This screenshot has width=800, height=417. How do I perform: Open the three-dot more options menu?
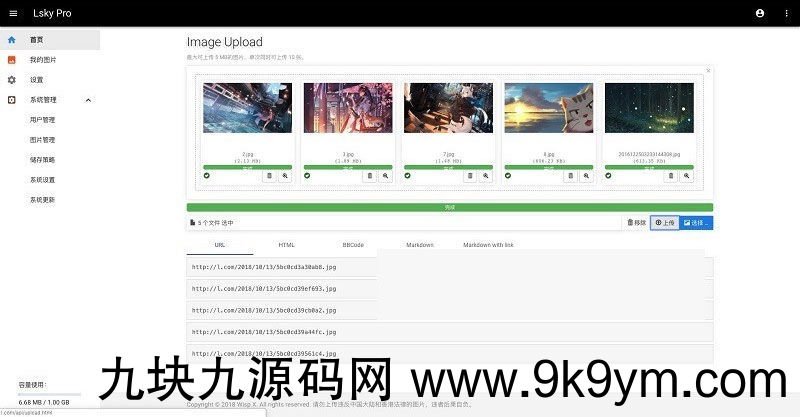(x=786, y=13)
